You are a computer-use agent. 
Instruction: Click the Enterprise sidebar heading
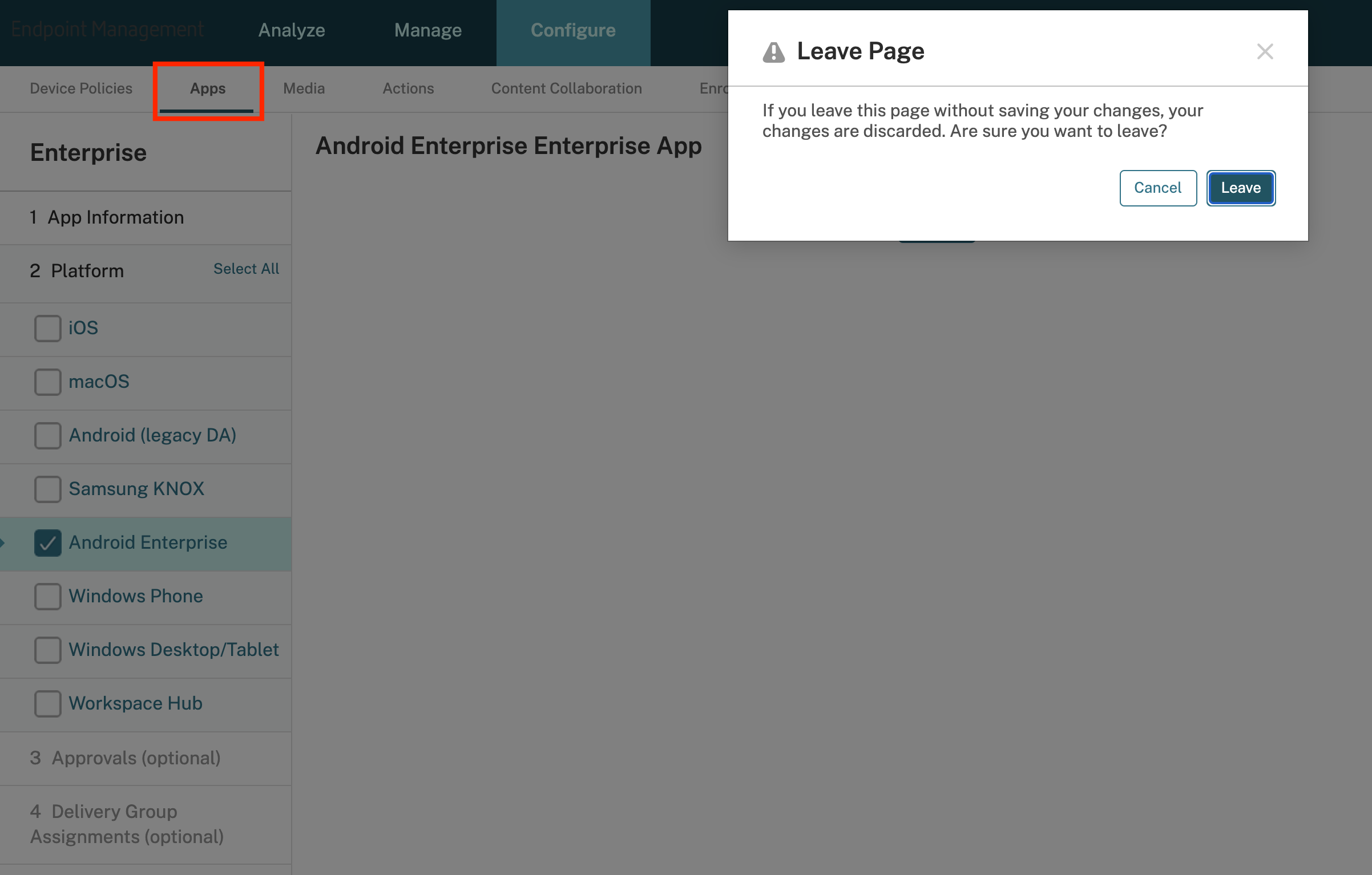coord(88,153)
